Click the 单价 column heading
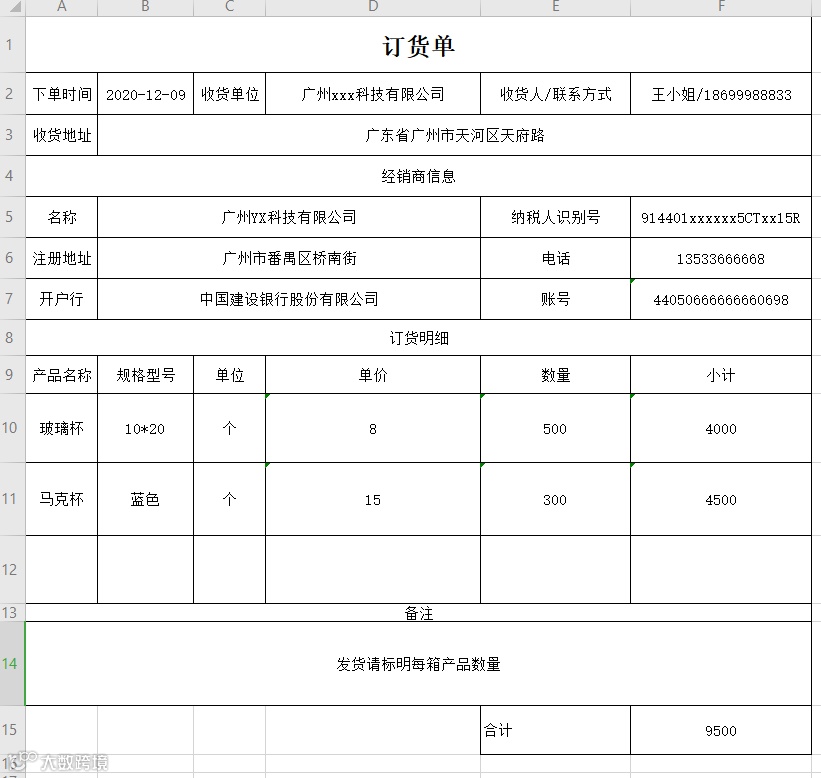 [373, 375]
